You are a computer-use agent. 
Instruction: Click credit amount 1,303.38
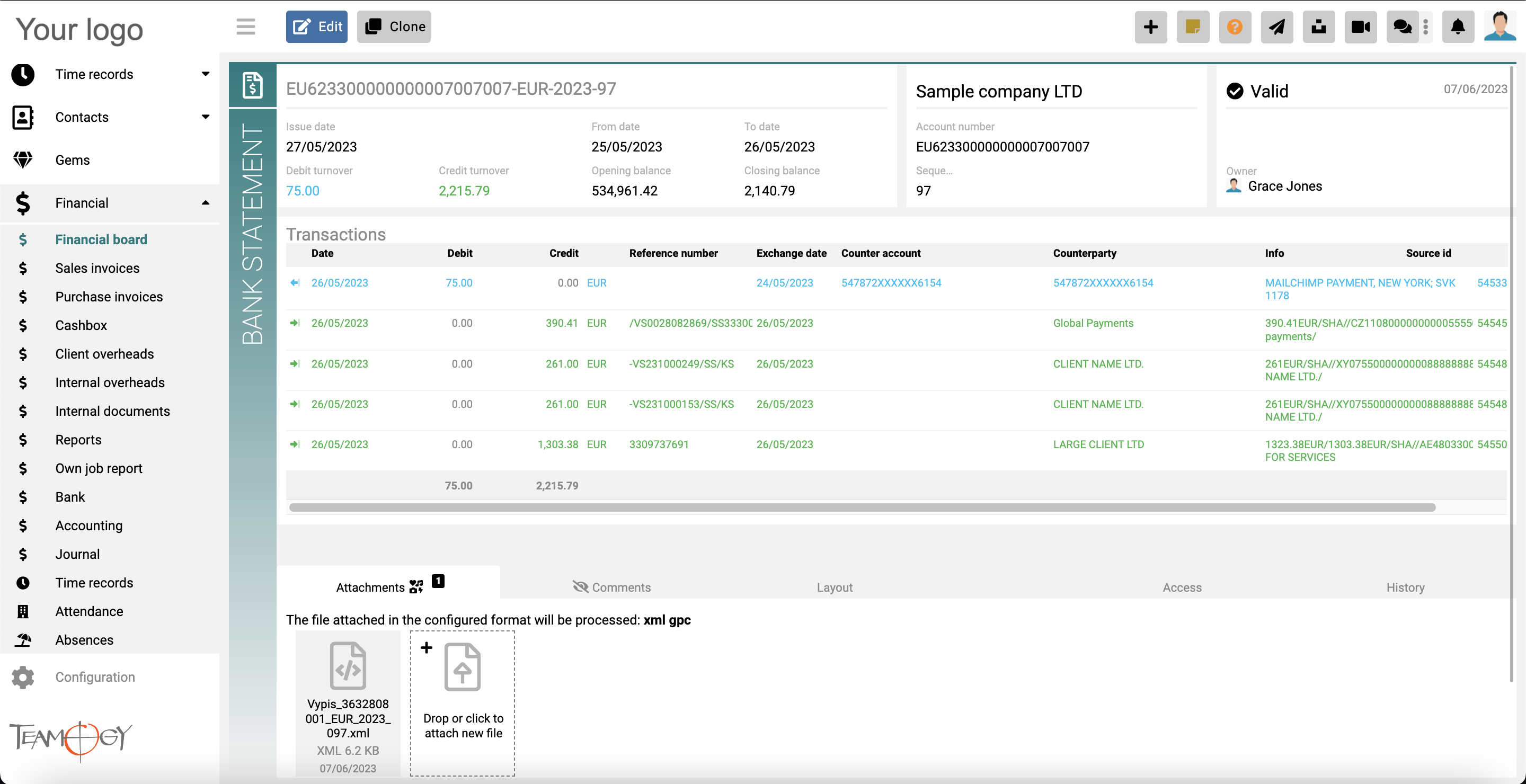(x=557, y=444)
